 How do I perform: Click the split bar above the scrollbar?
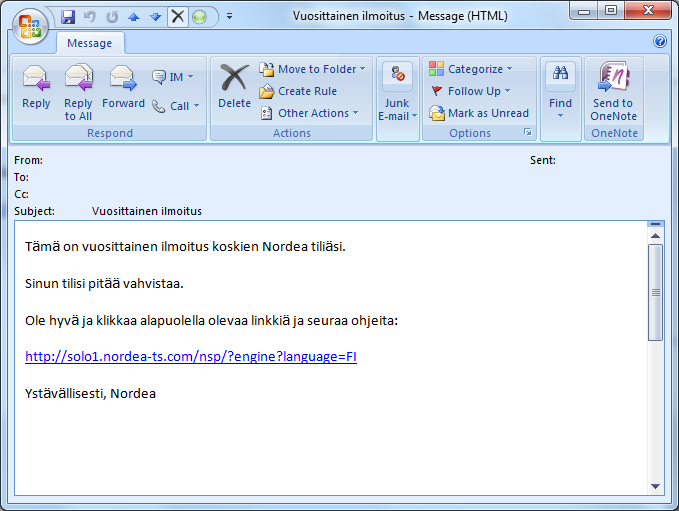point(655,224)
